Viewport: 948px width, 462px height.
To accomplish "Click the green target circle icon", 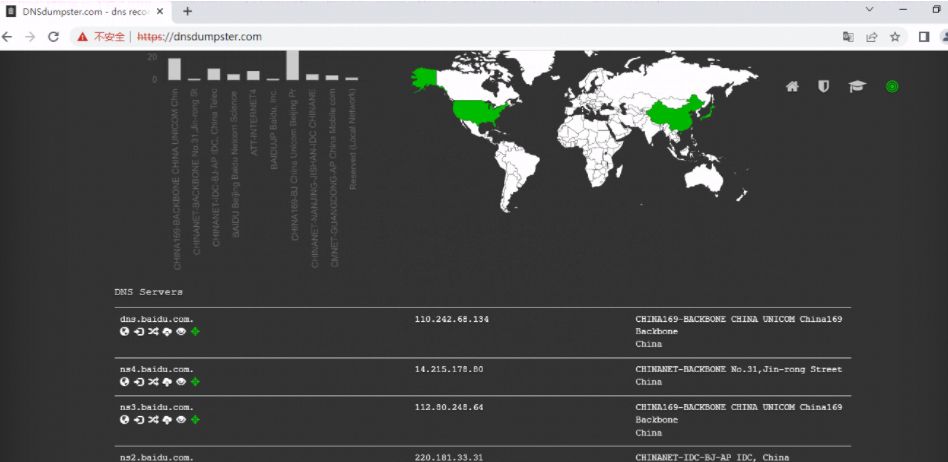I will tap(892, 86).
